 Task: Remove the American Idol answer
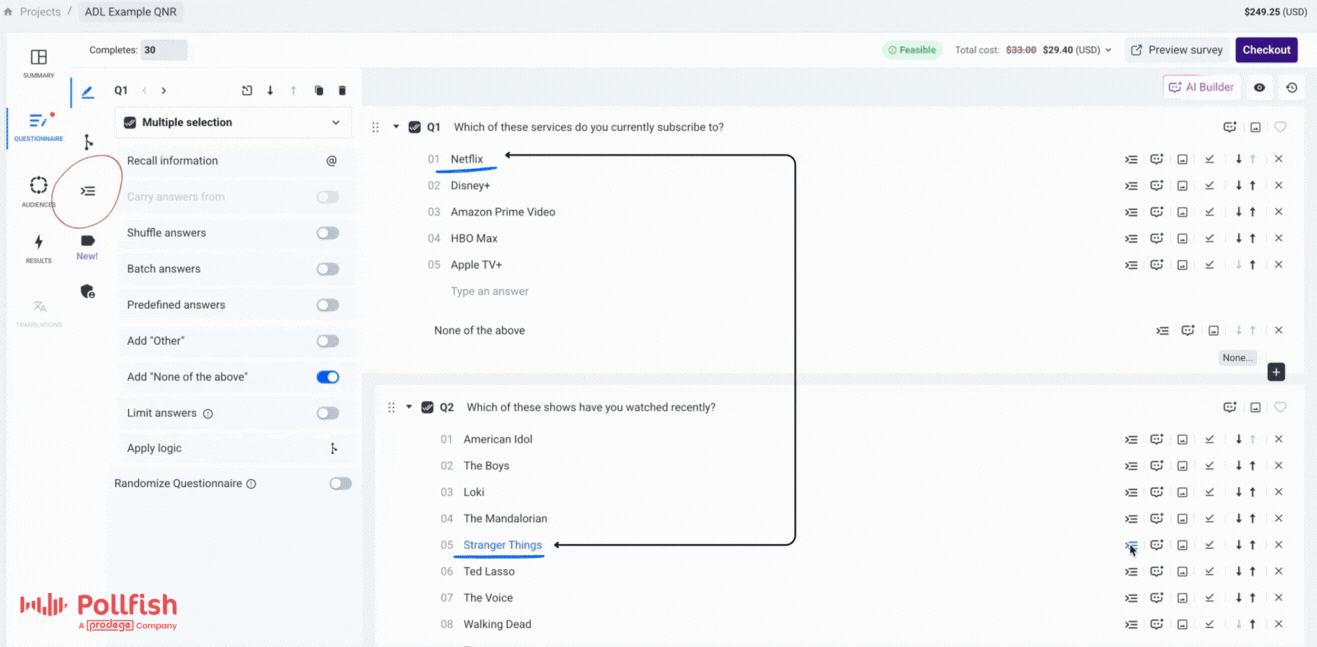(1278, 439)
